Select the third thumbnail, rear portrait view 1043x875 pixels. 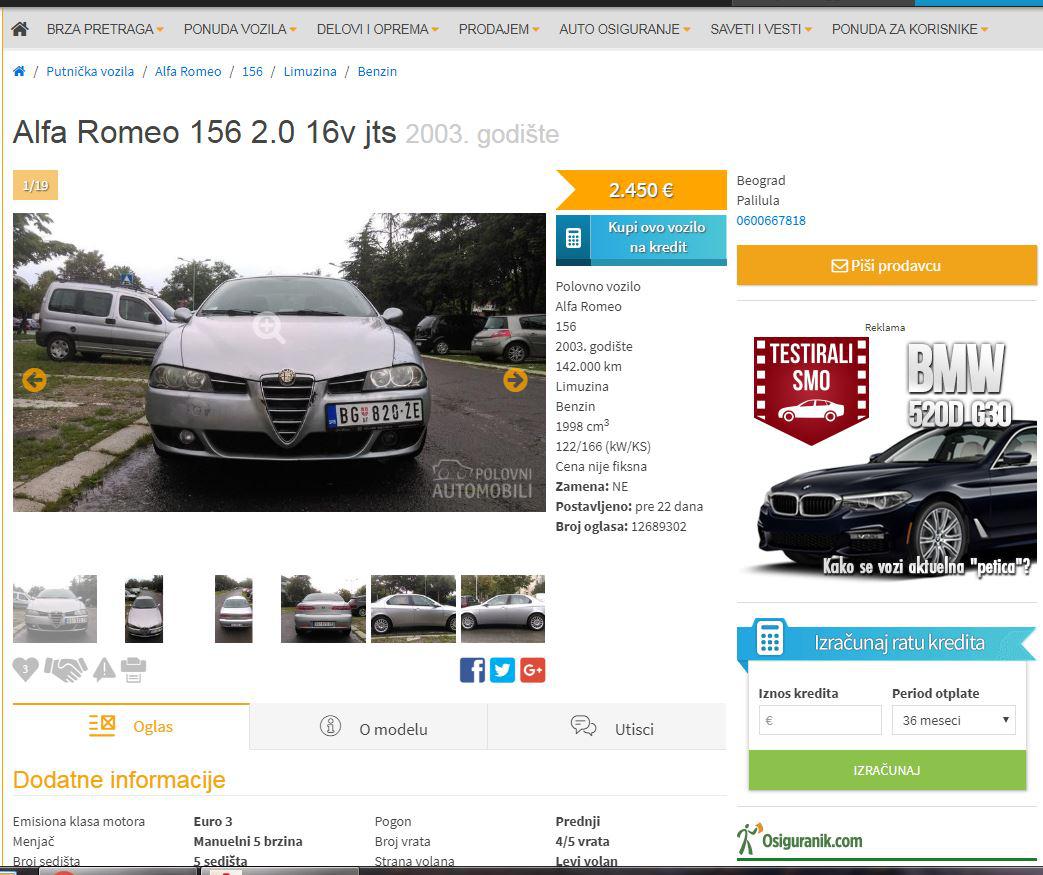pyautogui.click(x=233, y=609)
